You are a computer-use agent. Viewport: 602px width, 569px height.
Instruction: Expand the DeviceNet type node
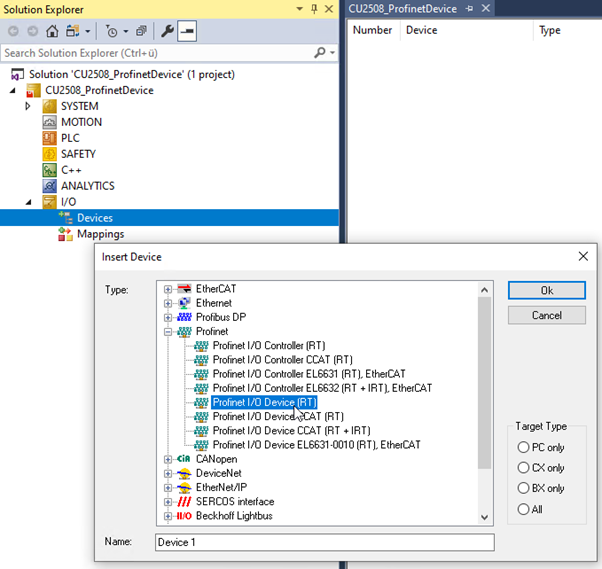(168, 473)
